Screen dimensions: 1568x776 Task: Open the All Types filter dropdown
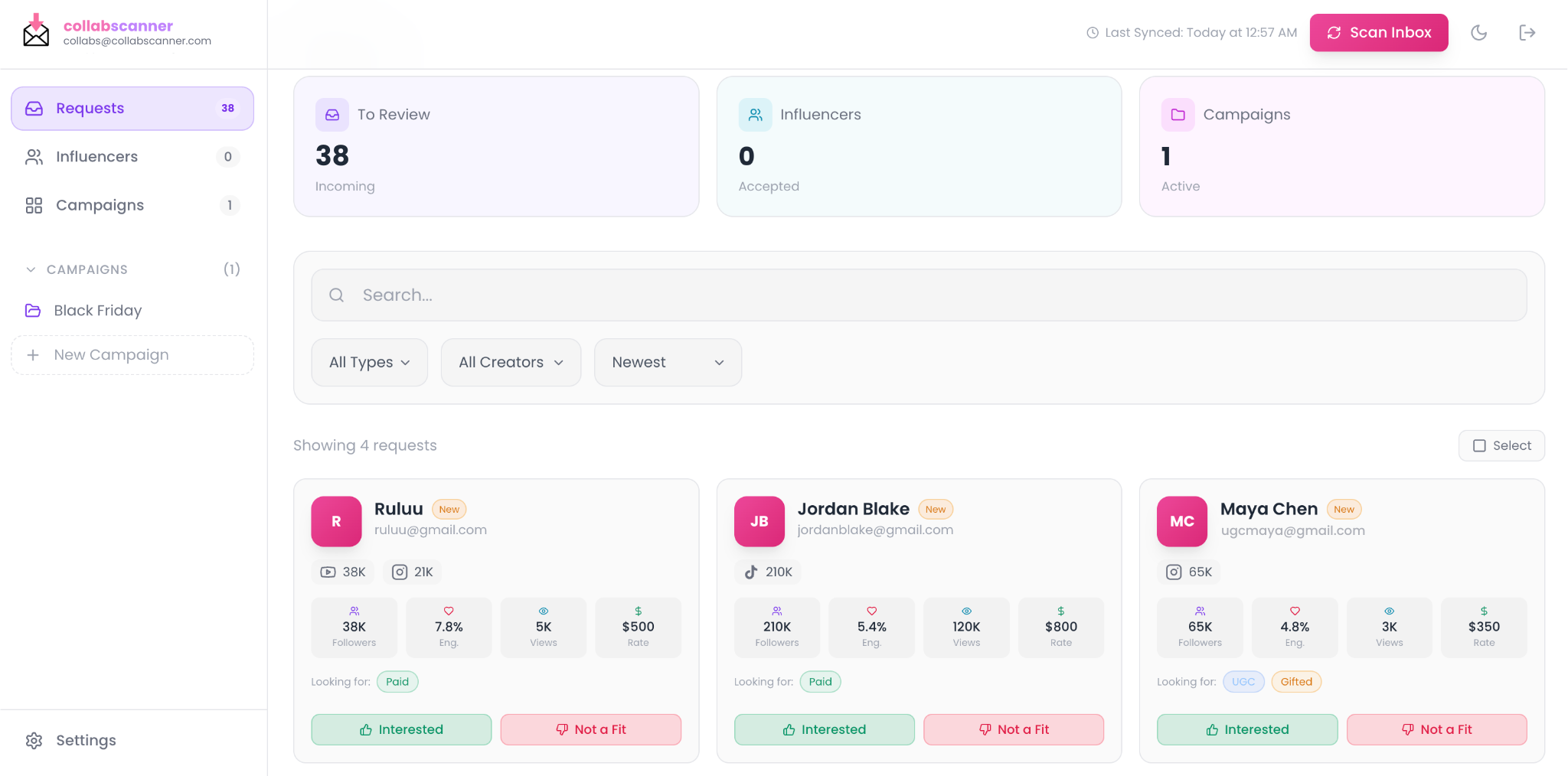(368, 362)
